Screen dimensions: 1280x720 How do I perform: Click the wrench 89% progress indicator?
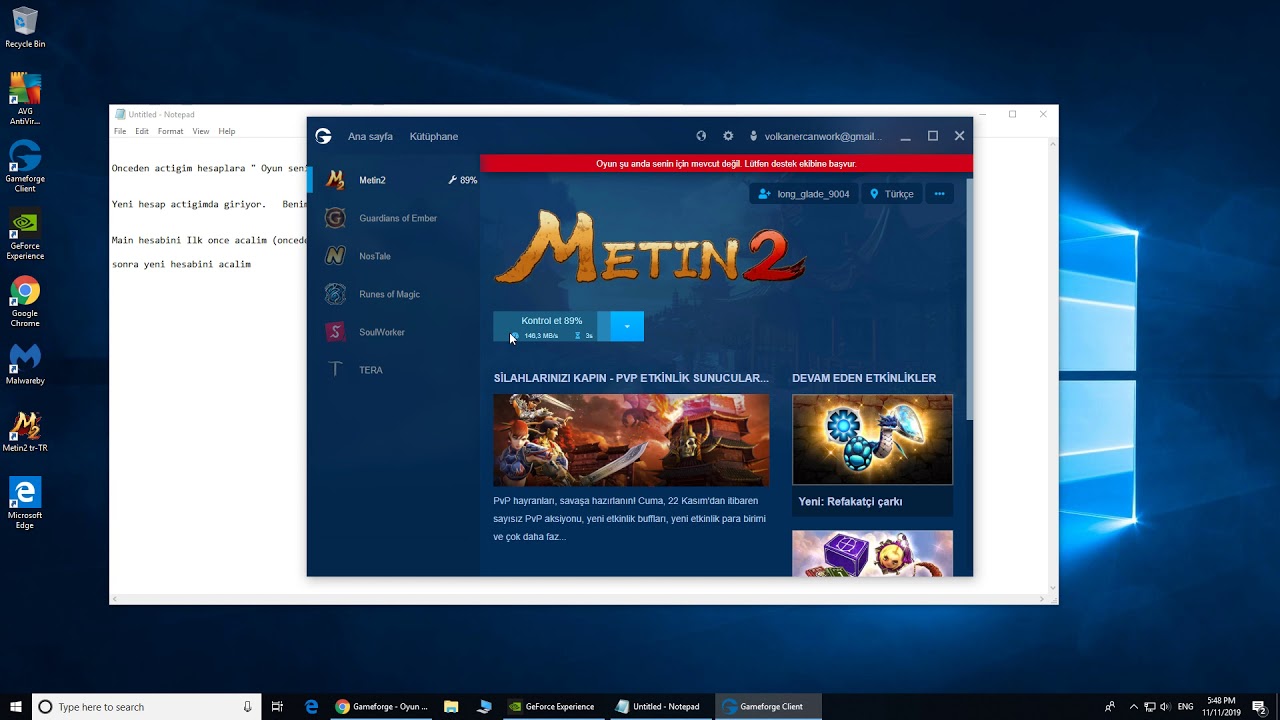[x=462, y=180]
